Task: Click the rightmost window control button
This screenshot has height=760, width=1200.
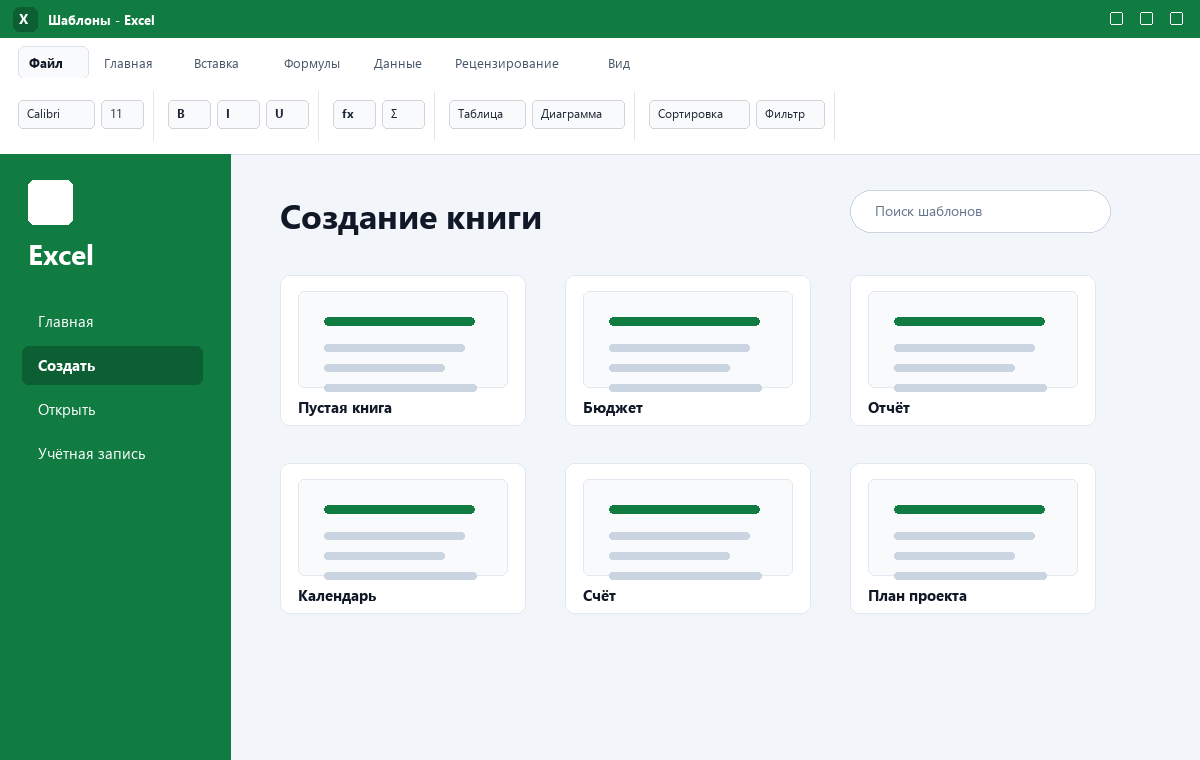Action: tap(1177, 19)
